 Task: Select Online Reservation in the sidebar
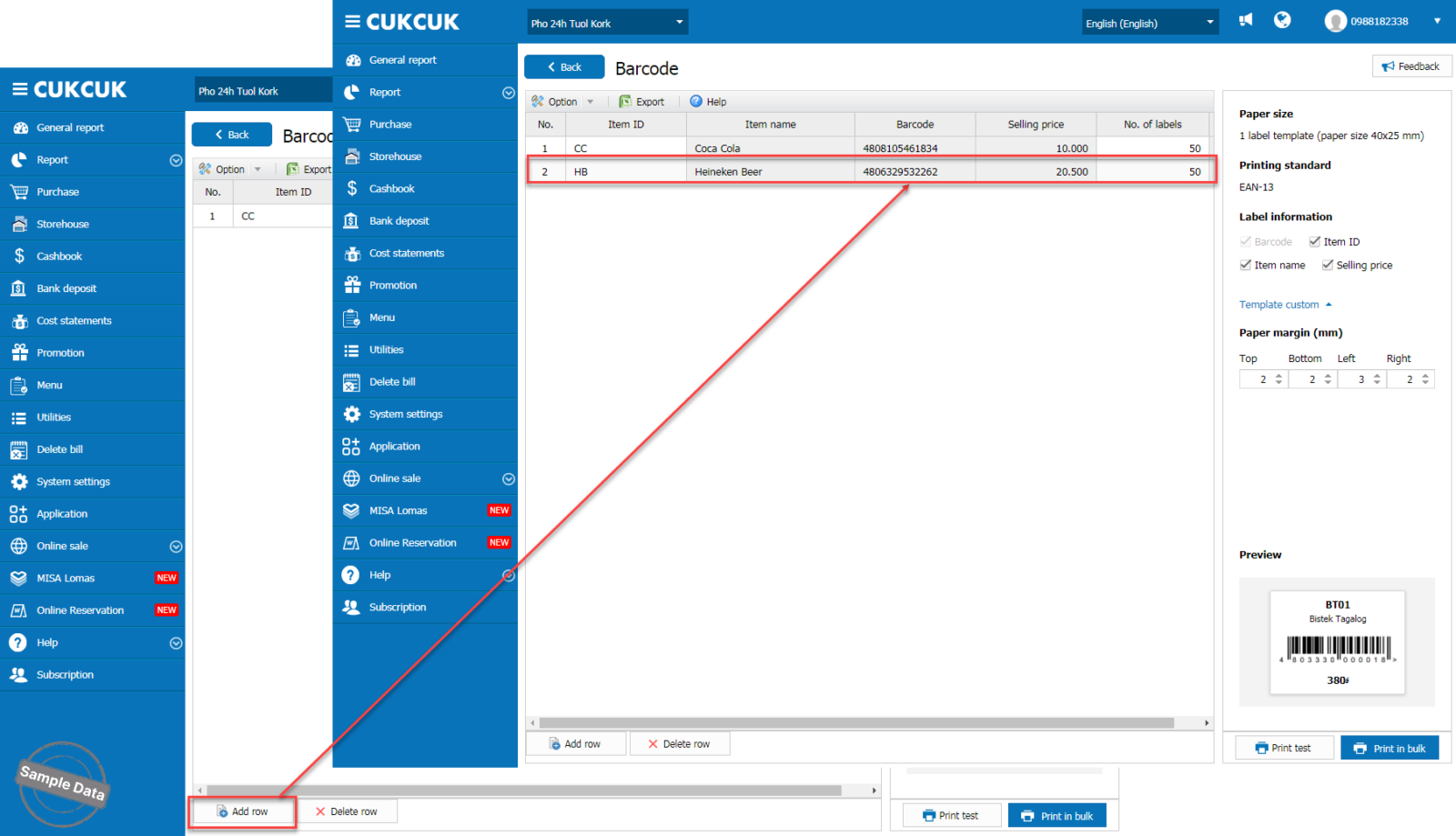click(x=412, y=543)
